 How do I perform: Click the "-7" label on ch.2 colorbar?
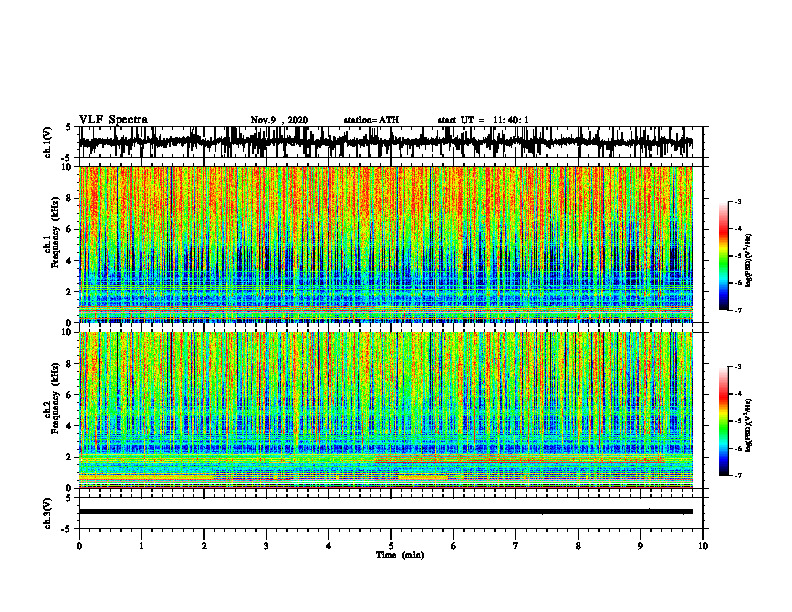tap(738, 475)
